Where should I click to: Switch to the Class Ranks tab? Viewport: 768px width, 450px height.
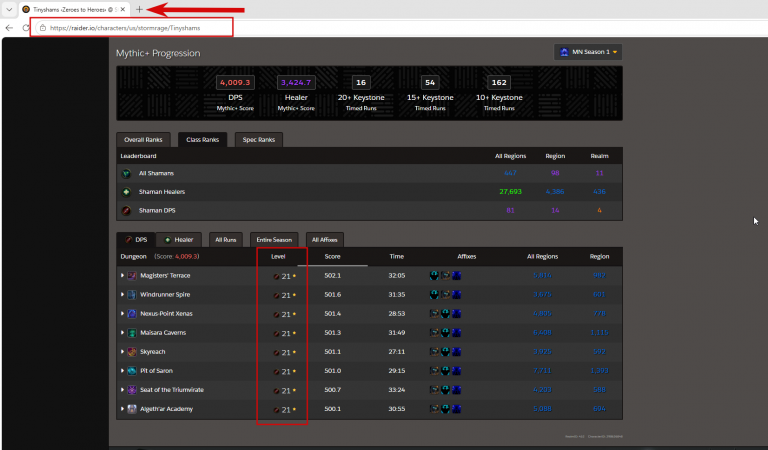[x=202, y=140]
